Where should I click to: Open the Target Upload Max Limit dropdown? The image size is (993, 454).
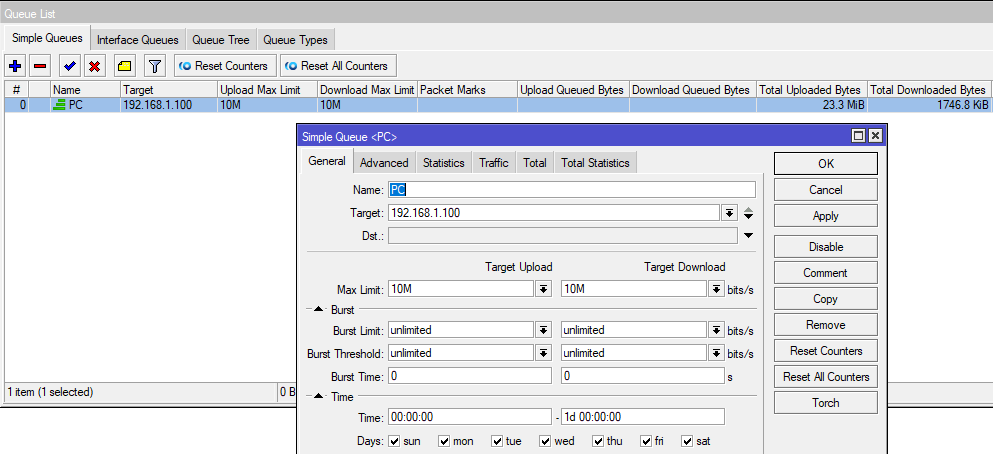click(x=544, y=289)
